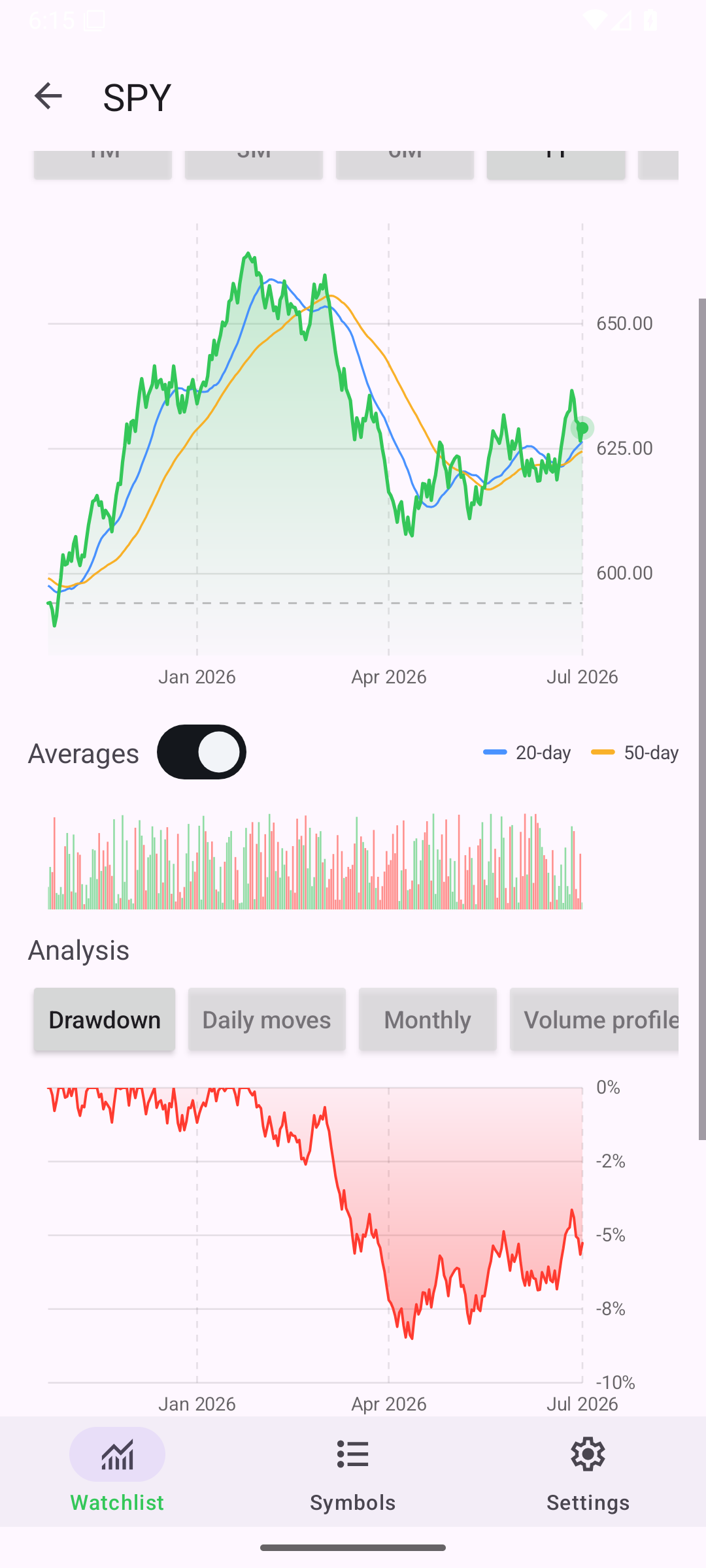
Task: Click Jul 2026 on the price chart axis
Action: [x=582, y=677]
